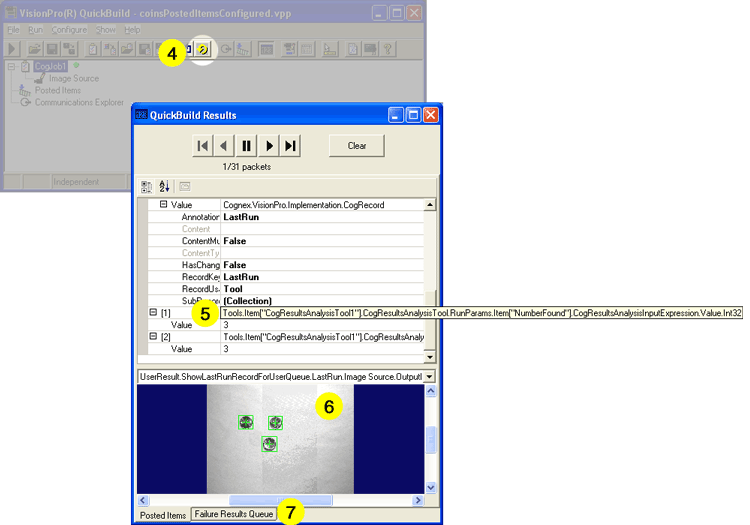Click the vertical scrollbar thumb beside image

(x=430, y=440)
